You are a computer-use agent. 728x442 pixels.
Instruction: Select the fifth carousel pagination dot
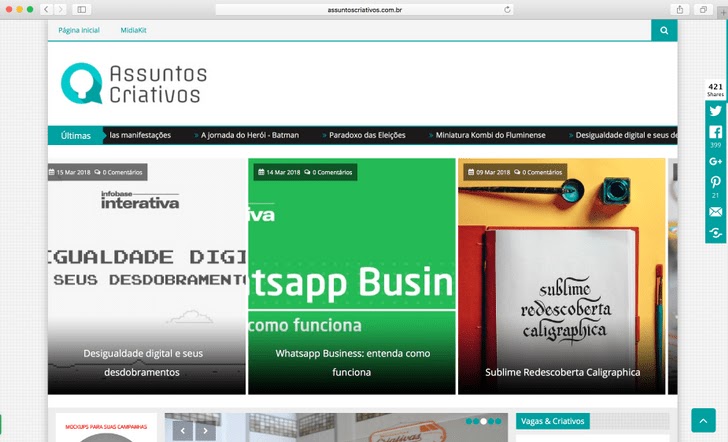coord(498,421)
